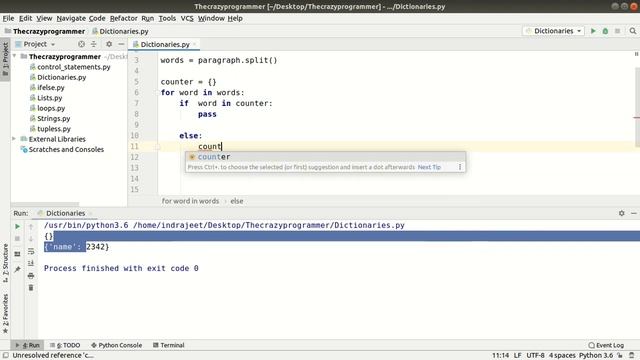The image size is (640, 360).
Task: Click Project panel horizontal scrollbar
Action: click(45, 204)
